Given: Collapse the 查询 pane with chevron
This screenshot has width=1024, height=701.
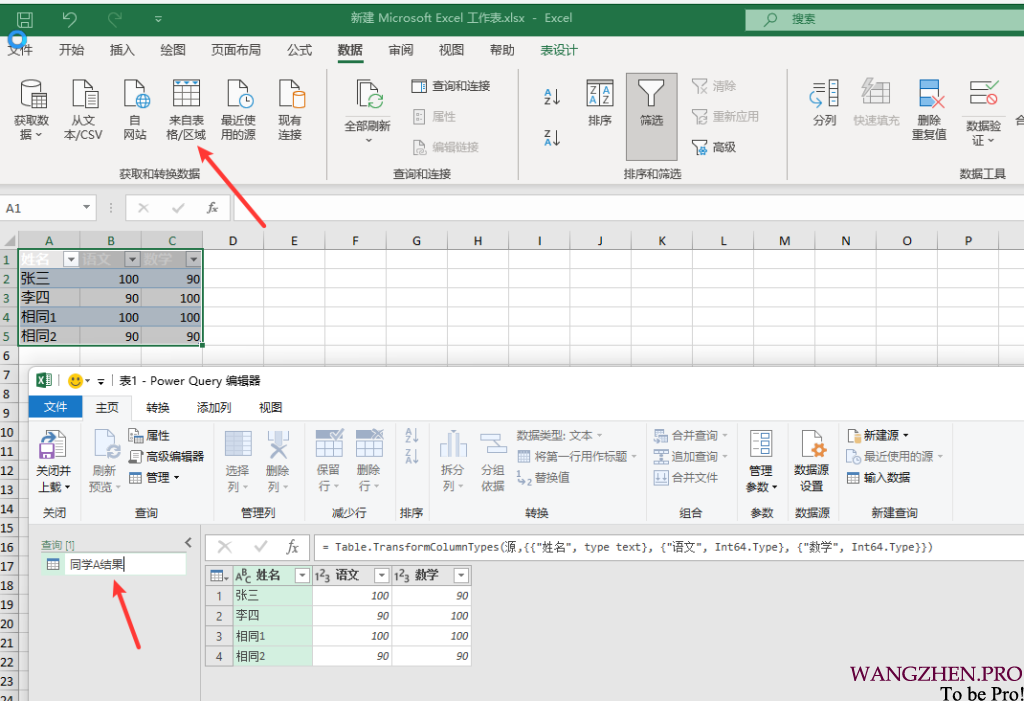Looking at the screenshot, I should [188, 542].
